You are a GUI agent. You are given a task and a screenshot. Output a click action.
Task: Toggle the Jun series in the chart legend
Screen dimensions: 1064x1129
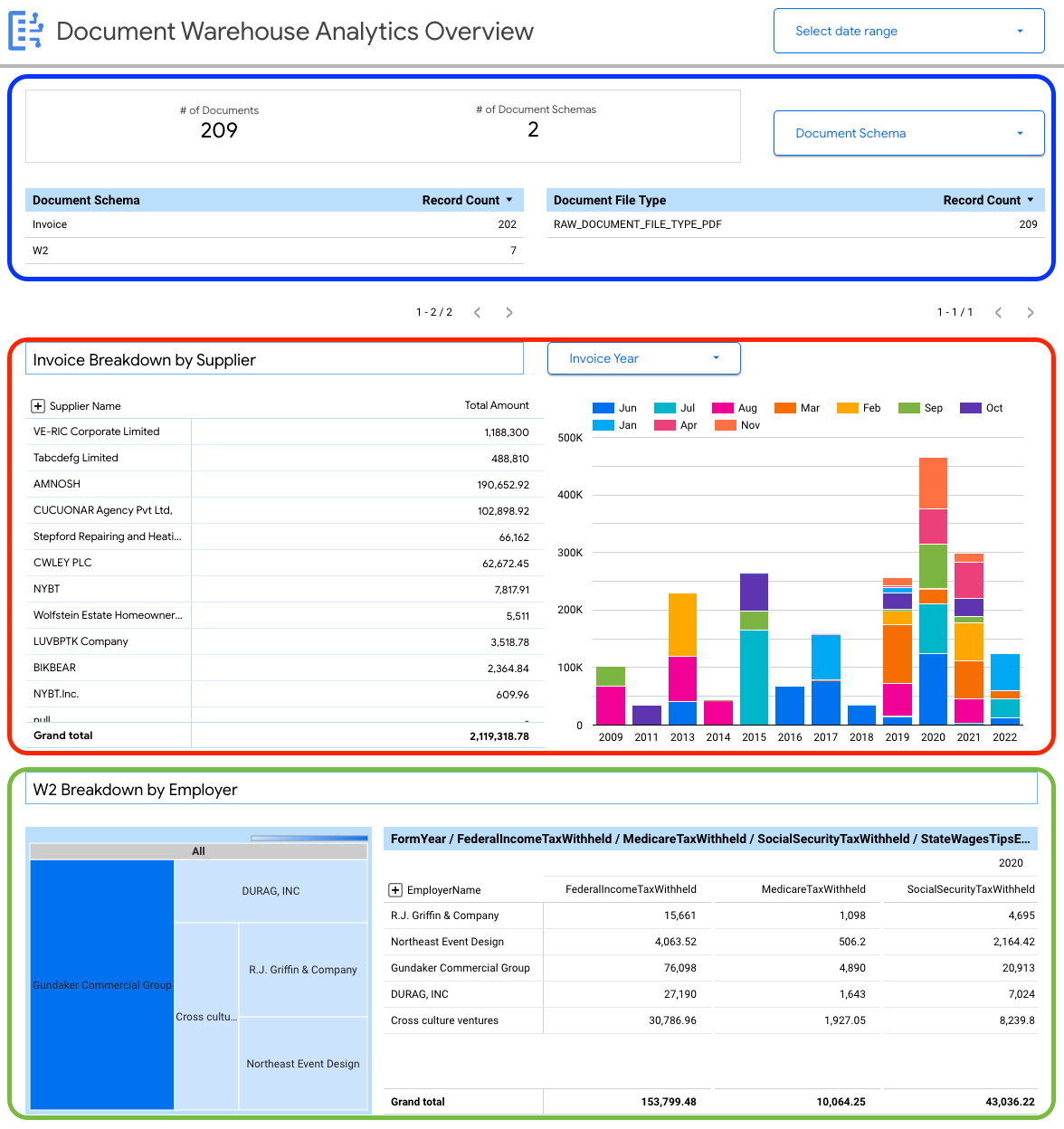pos(618,408)
